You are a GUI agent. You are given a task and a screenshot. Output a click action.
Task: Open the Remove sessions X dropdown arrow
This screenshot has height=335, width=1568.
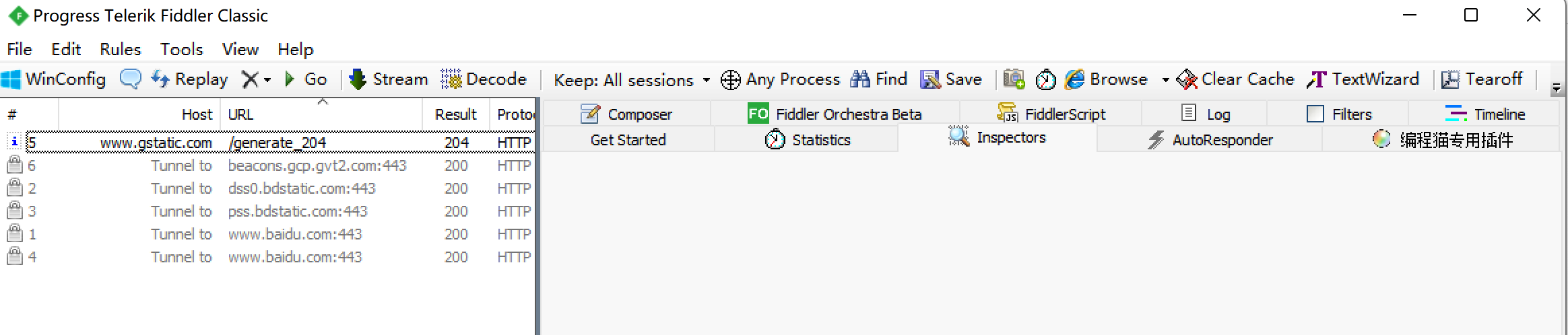(267, 80)
